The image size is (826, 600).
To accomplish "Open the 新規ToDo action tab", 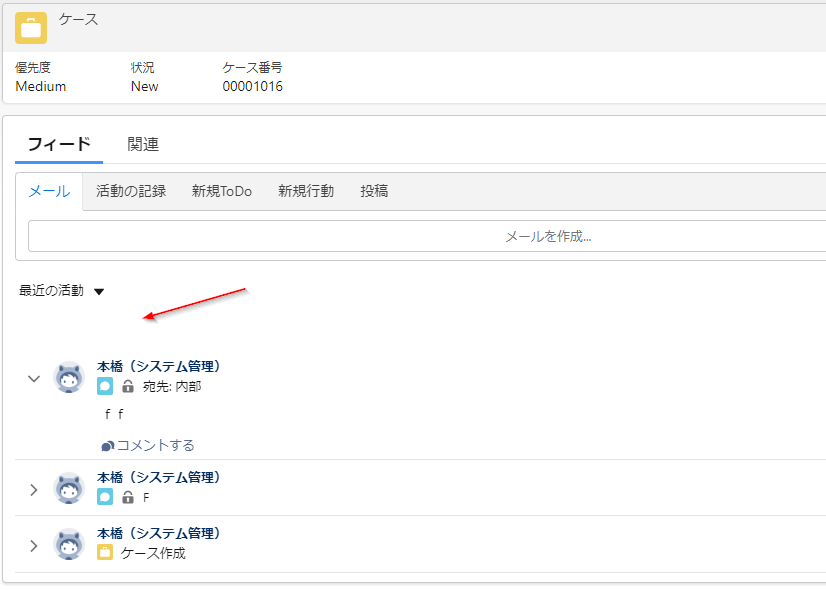I will 222,191.
